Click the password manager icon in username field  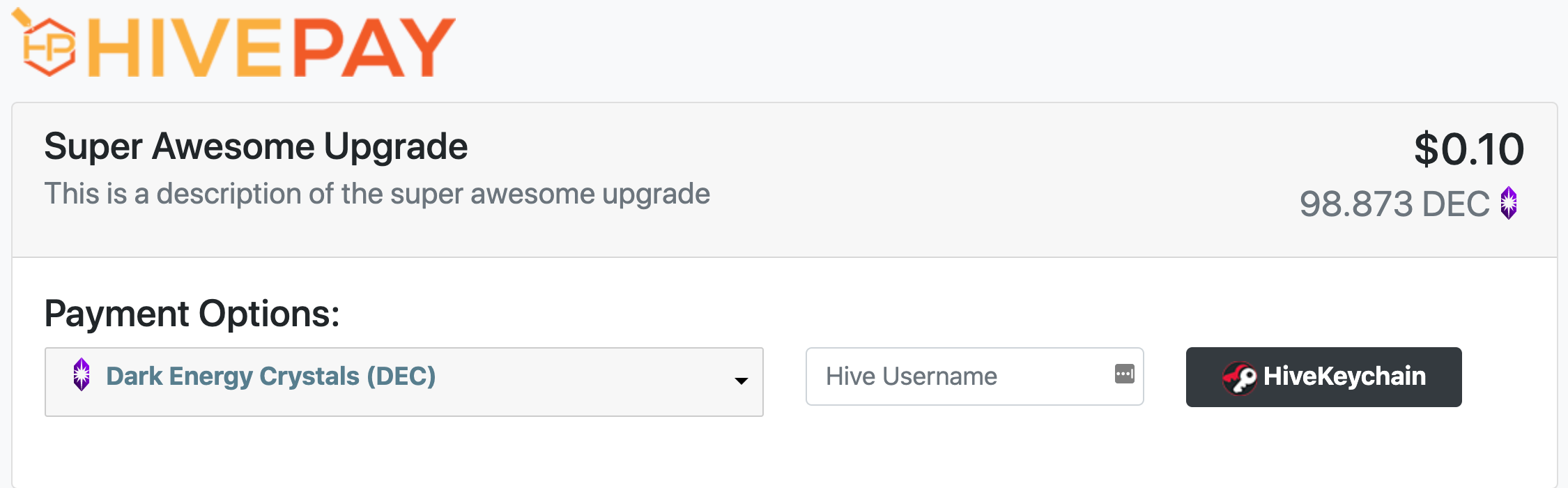(x=1125, y=374)
